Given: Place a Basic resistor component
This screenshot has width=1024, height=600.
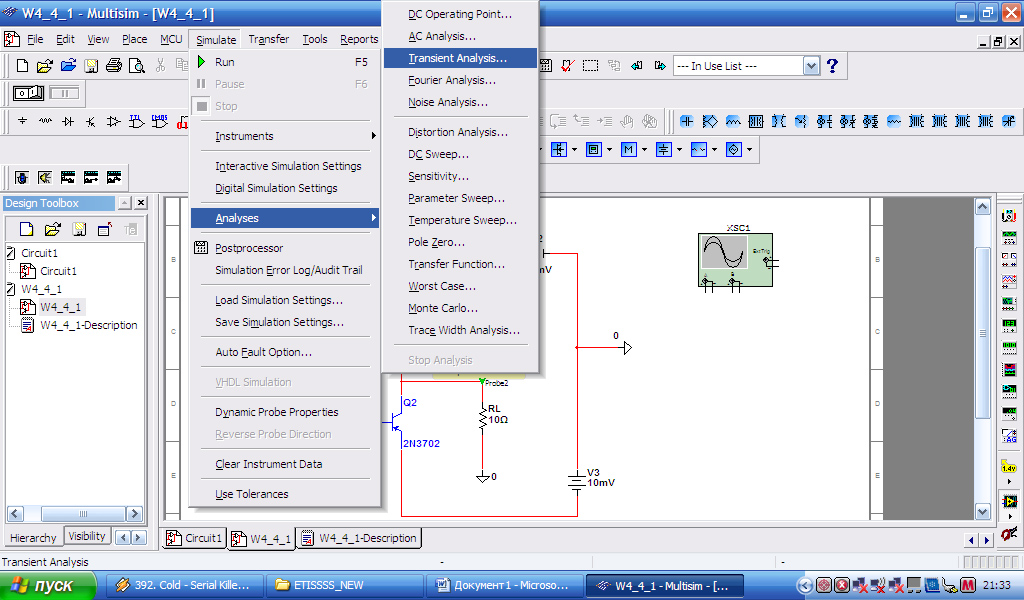Looking at the screenshot, I should point(45,121).
